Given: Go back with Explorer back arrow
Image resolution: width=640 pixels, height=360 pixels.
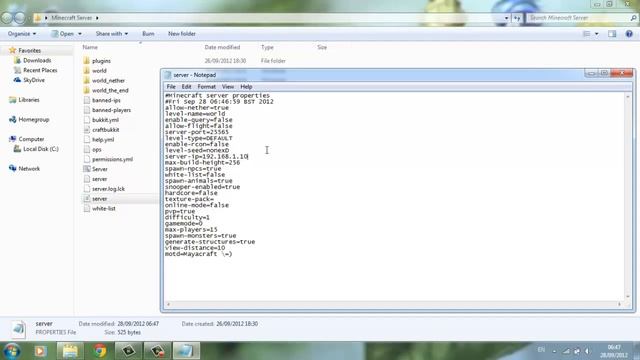Looking at the screenshot, I should (x=7, y=18).
